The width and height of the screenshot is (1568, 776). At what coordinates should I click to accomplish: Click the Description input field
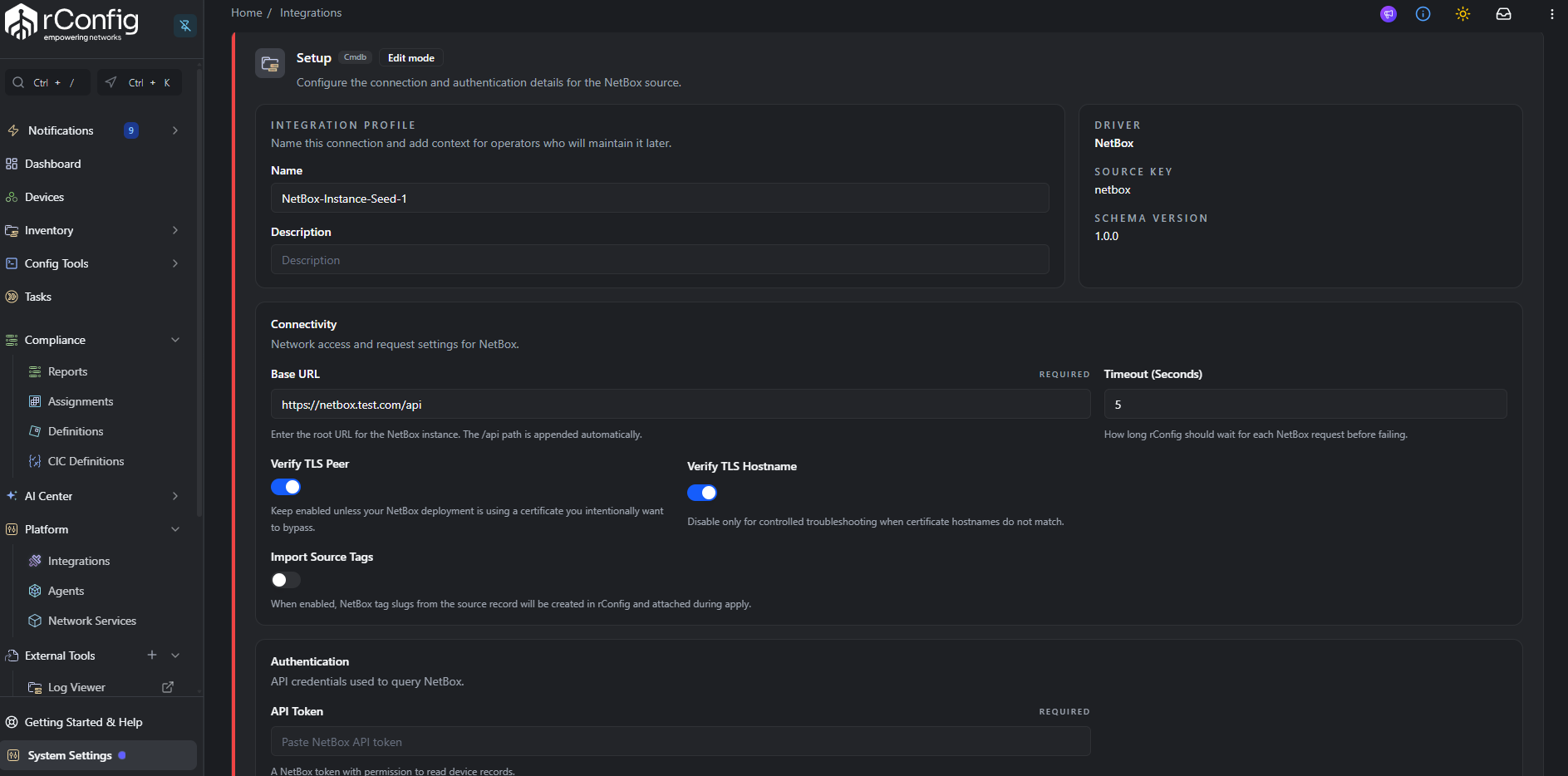click(660, 259)
